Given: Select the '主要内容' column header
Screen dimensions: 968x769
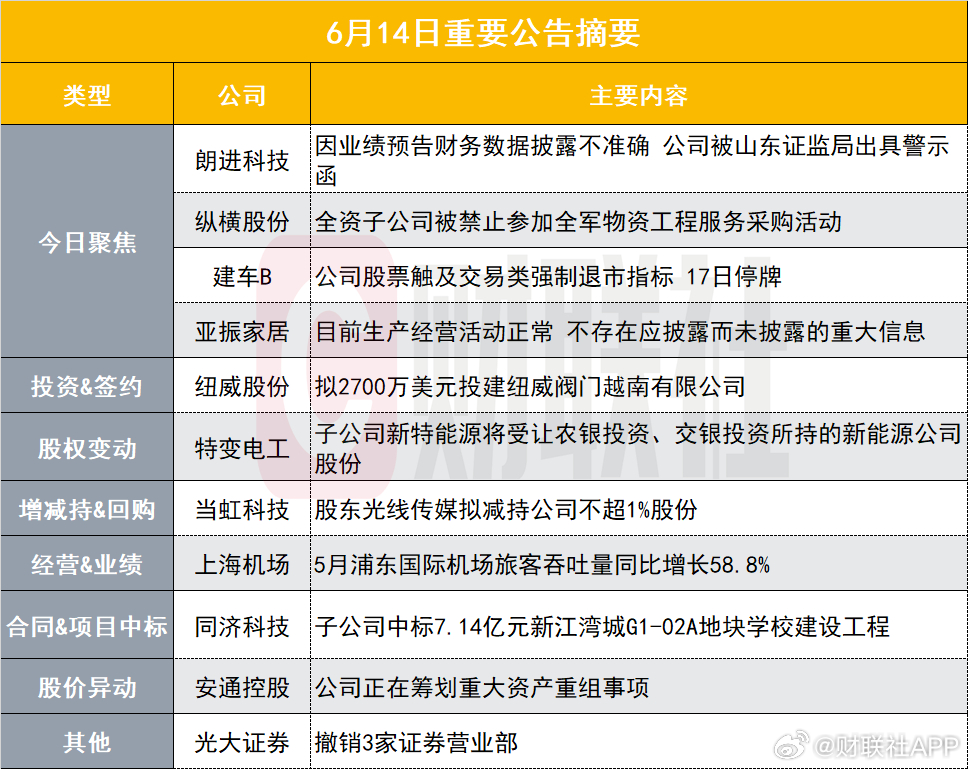Looking at the screenshot, I should pos(638,95).
